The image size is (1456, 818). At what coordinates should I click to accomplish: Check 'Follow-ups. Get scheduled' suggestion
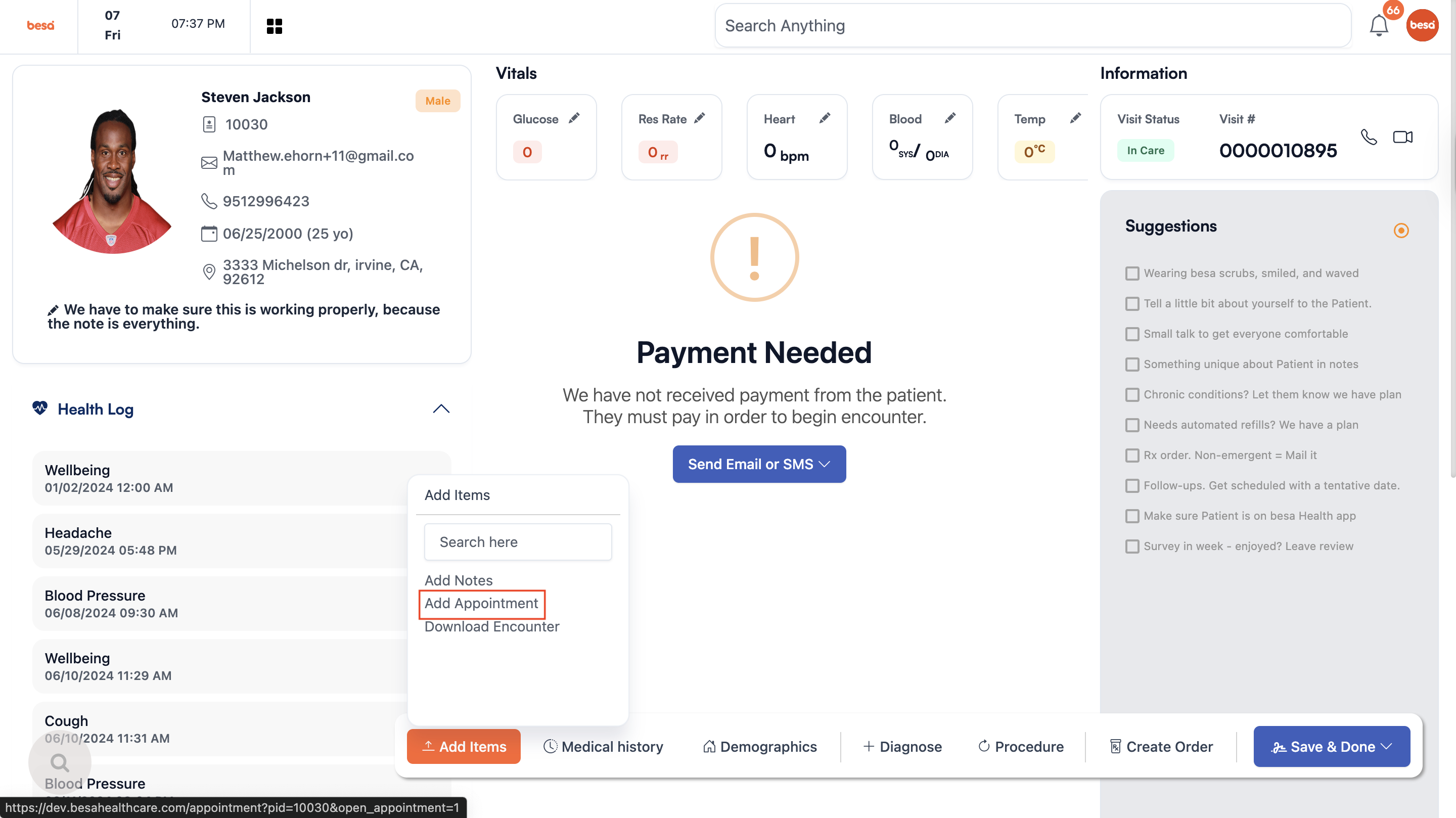click(x=1132, y=486)
